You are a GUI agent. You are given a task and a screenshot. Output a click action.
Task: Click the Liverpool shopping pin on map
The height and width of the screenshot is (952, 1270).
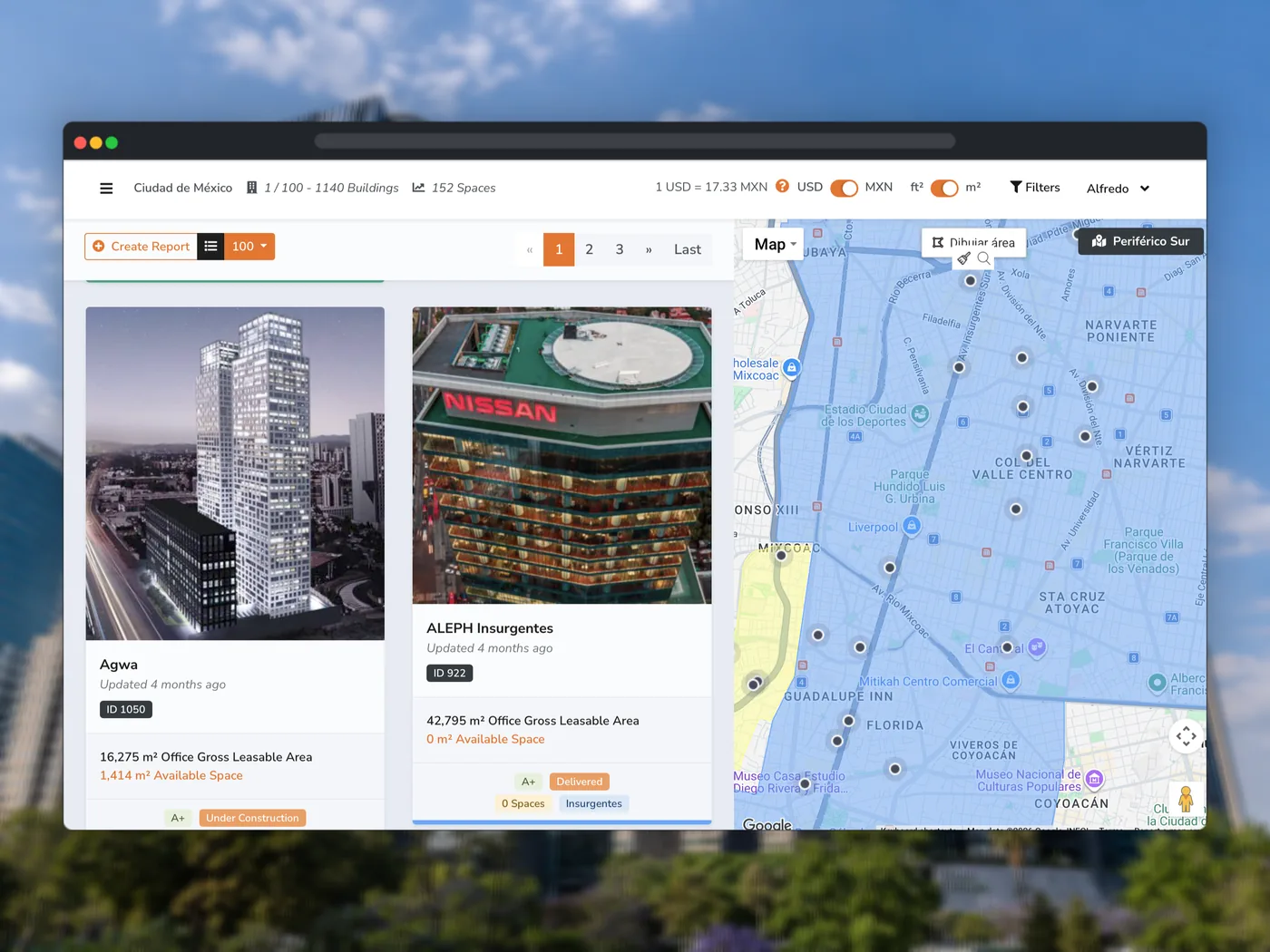[913, 526]
